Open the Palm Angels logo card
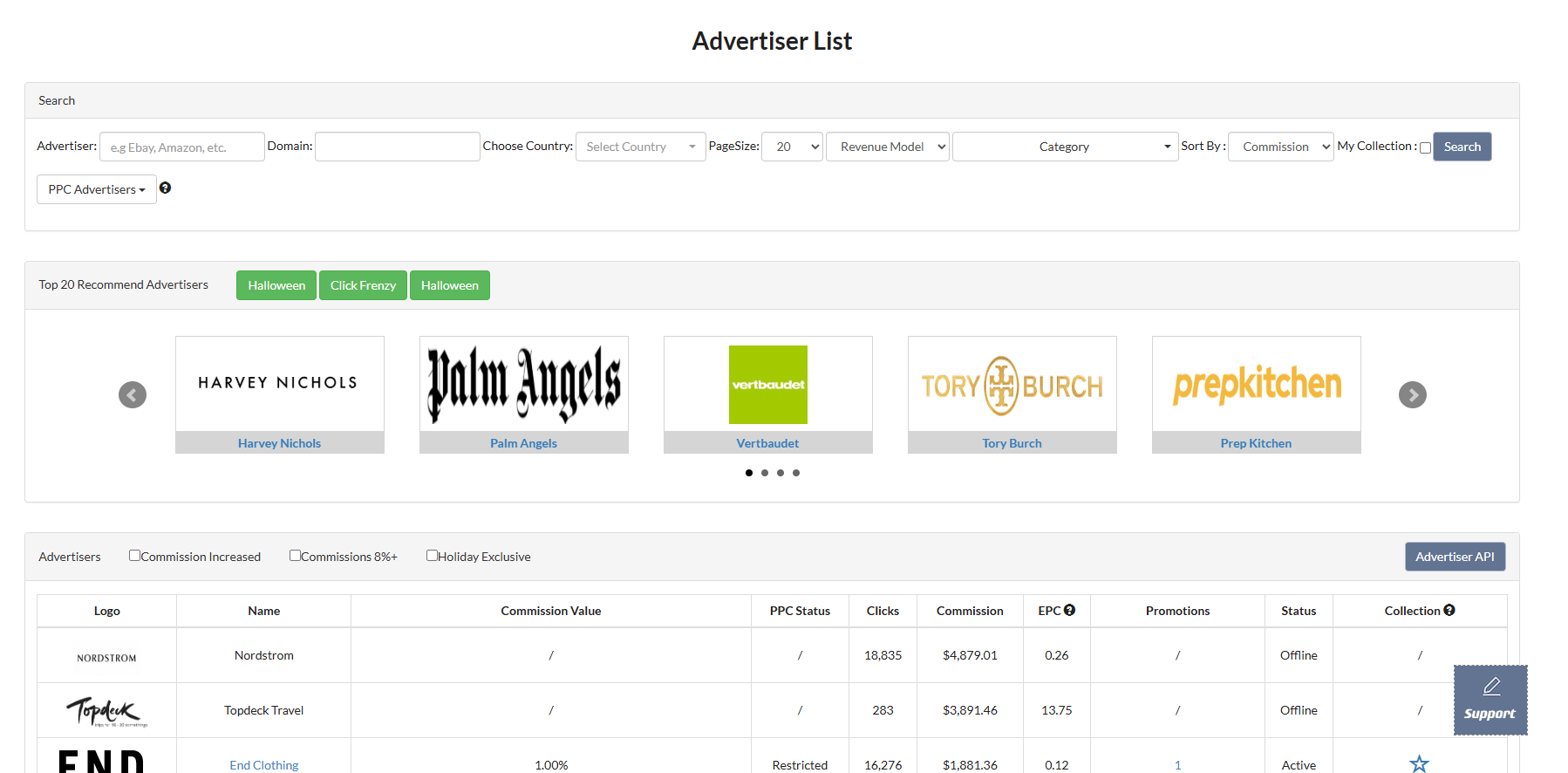Viewport: 1568px width, 773px height. pyautogui.click(x=524, y=384)
